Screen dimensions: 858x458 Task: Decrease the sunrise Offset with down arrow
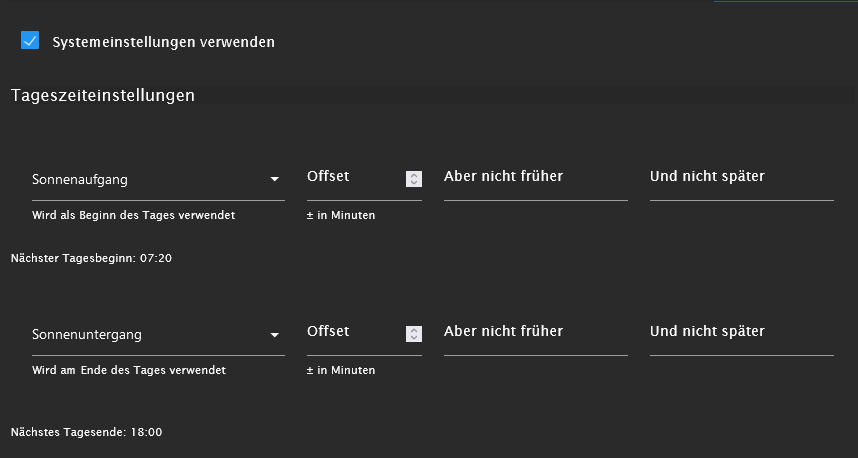click(x=414, y=183)
